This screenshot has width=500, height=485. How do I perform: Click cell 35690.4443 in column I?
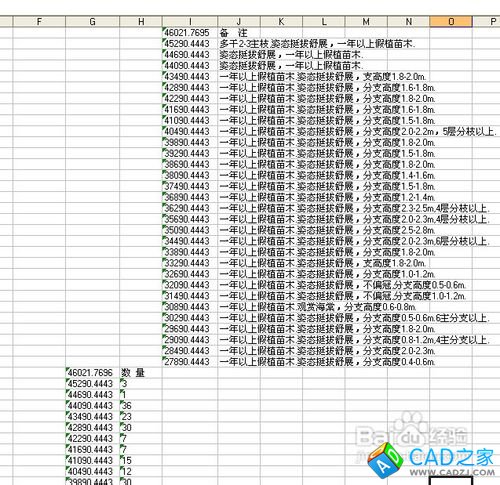190,219
